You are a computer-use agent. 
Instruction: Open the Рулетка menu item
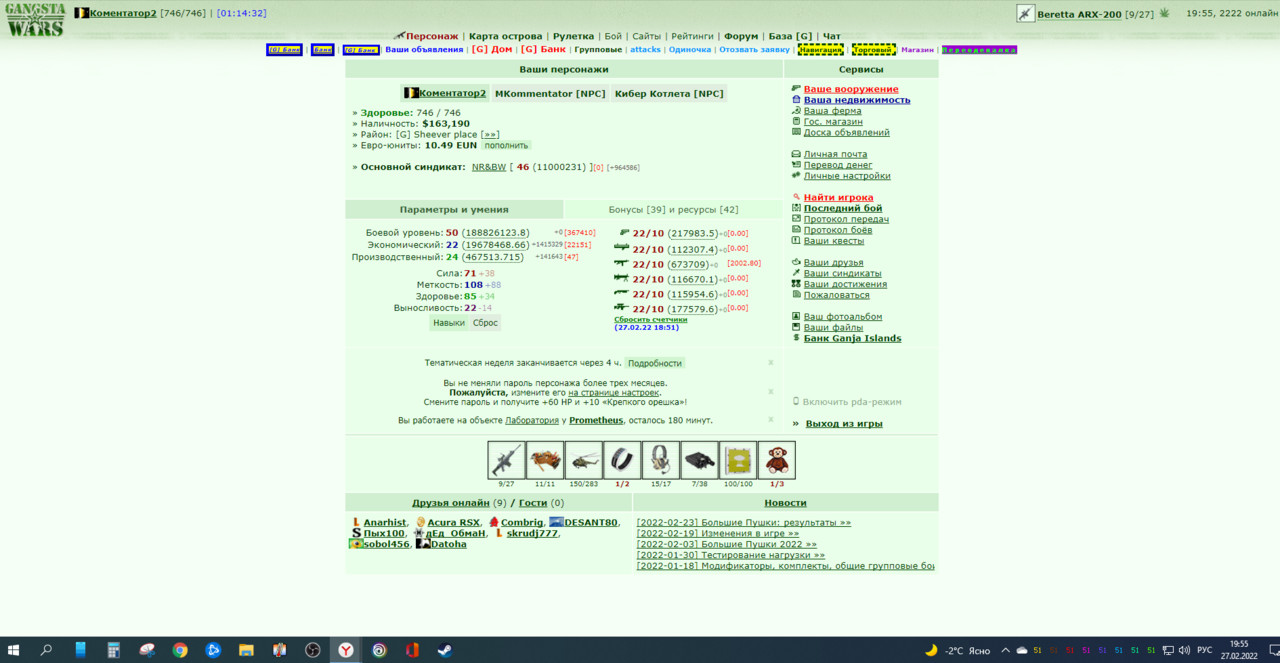[573, 36]
